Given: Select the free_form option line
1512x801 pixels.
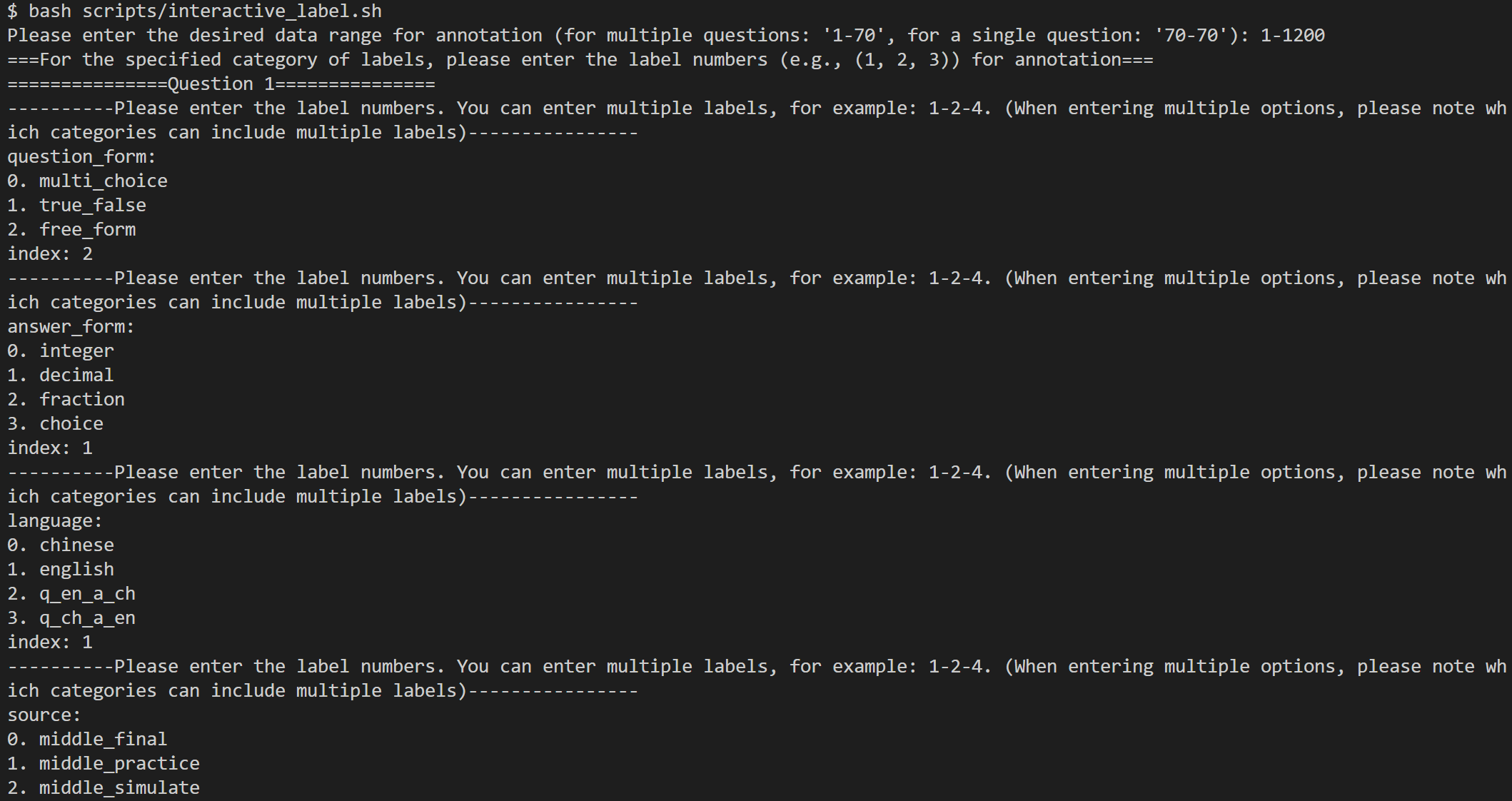Looking at the screenshot, I should point(71,230).
